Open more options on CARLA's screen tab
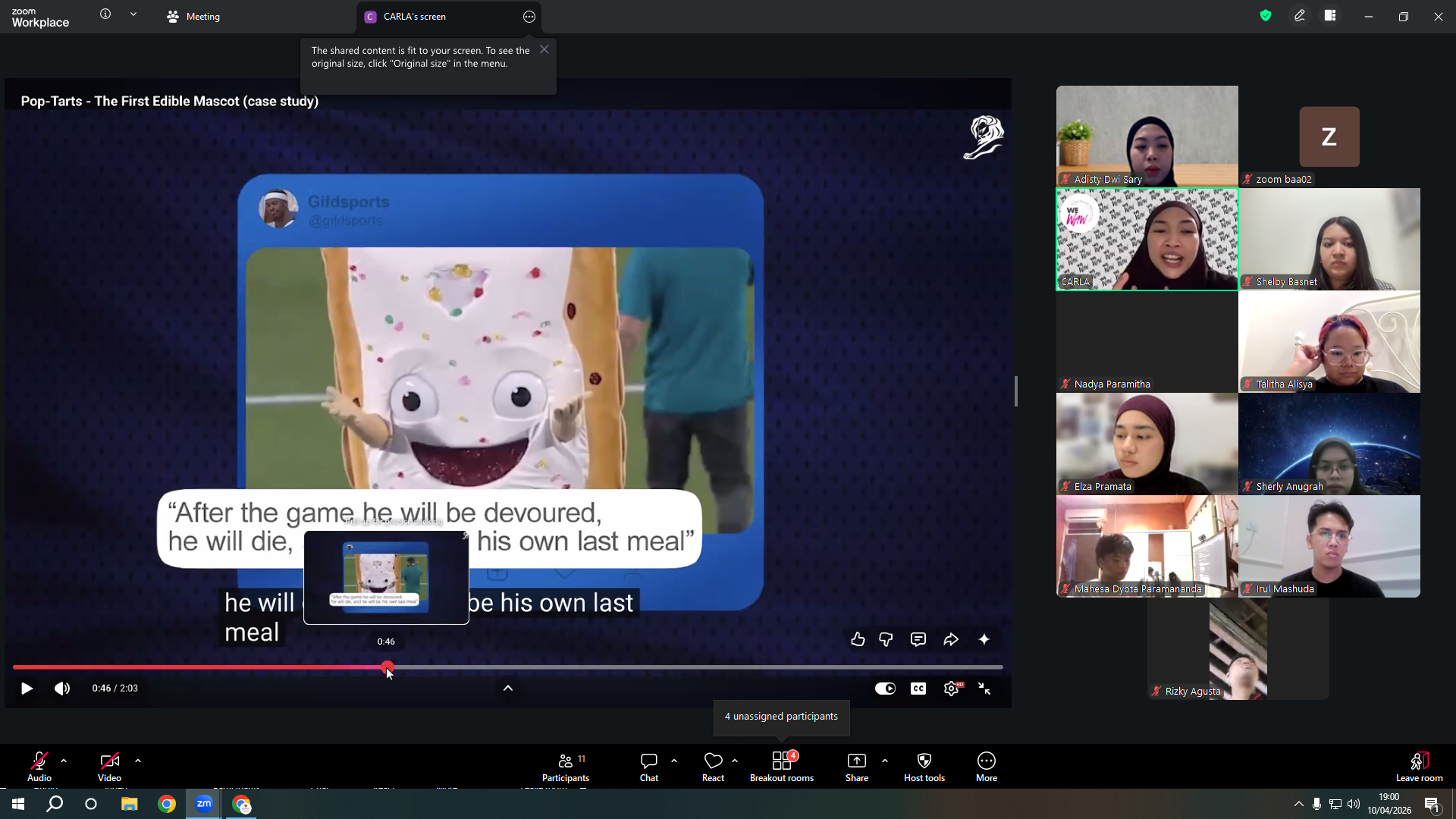The height and width of the screenshot is (819, 1456). [529, 17]
